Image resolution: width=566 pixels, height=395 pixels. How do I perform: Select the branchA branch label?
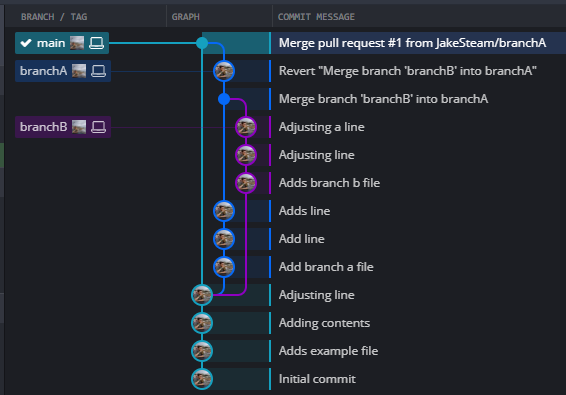[x=63, y=71]
